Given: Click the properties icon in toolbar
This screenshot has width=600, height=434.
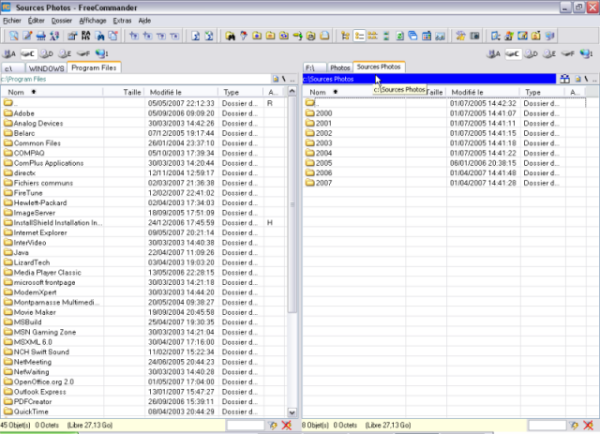Looking at the screenshot, I should click(72, 36).
